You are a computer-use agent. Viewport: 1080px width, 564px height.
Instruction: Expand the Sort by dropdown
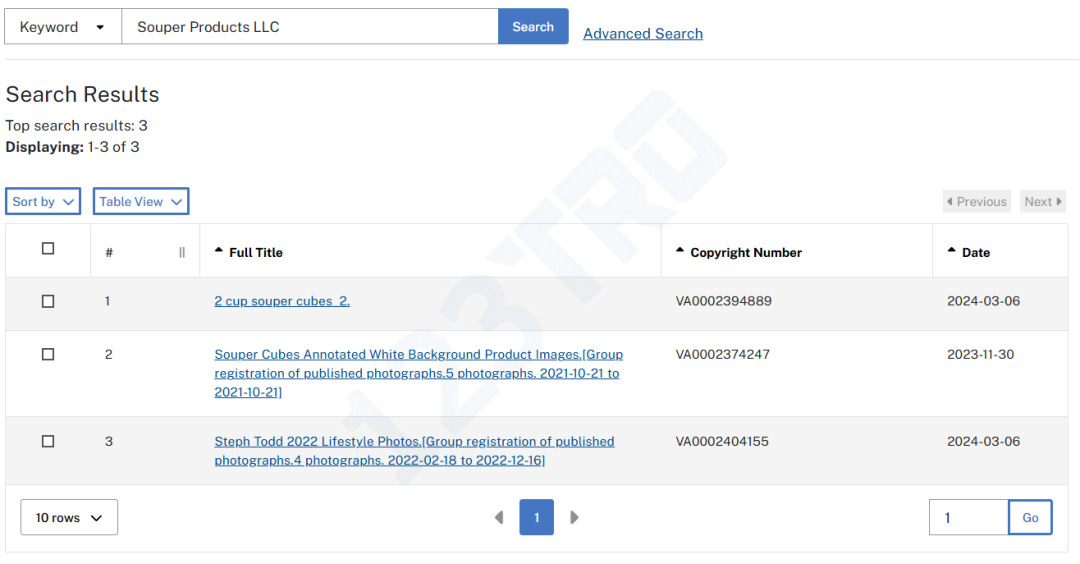pos(43,202)
